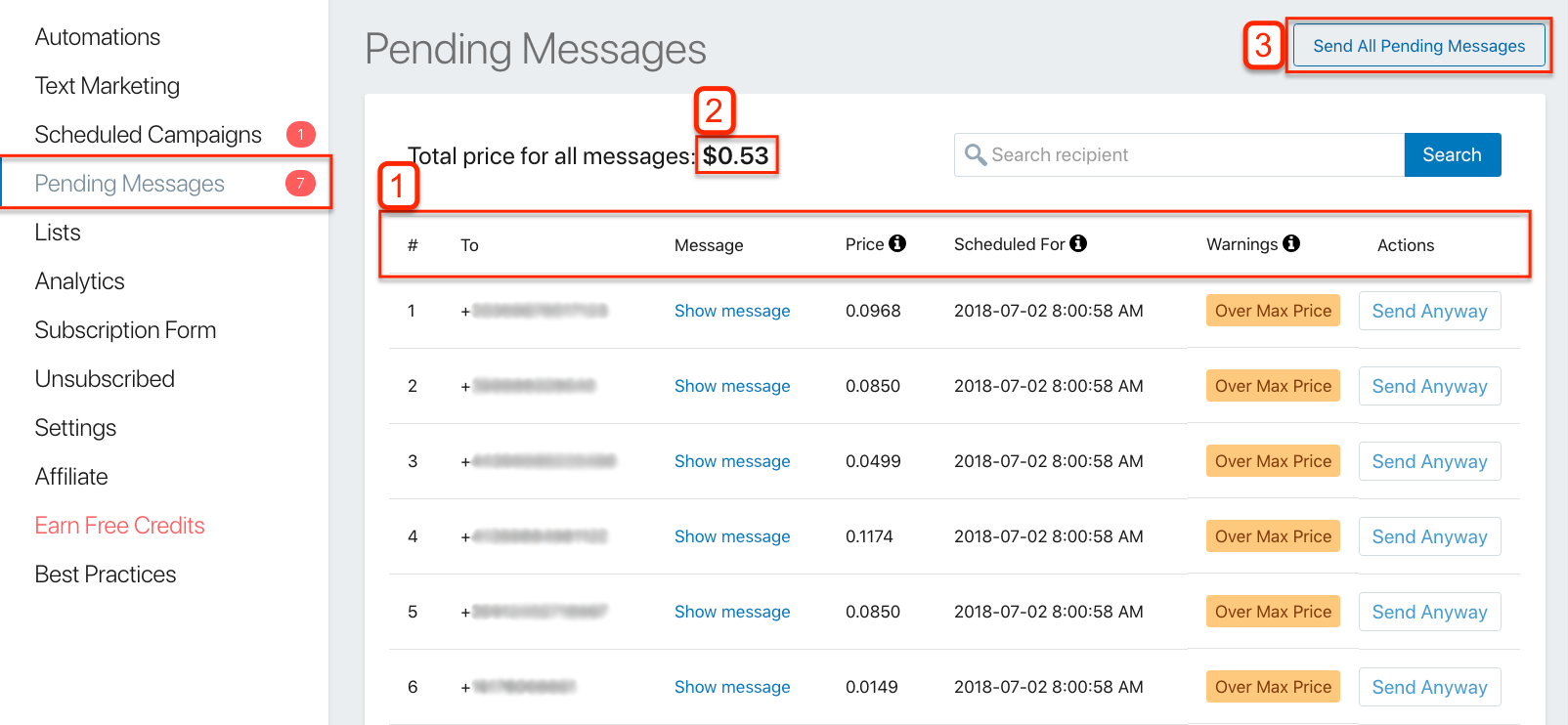Screen dimensions: 1568x725
Task: Click the blue Search button
Action: pos(1452,154)
